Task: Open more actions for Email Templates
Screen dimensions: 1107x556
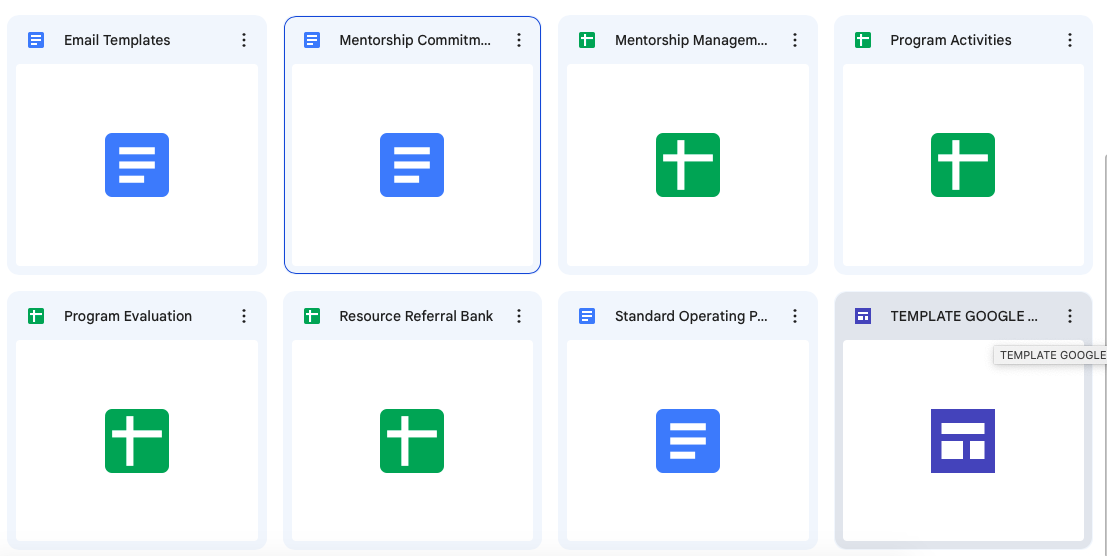Action: coord(244,40)
